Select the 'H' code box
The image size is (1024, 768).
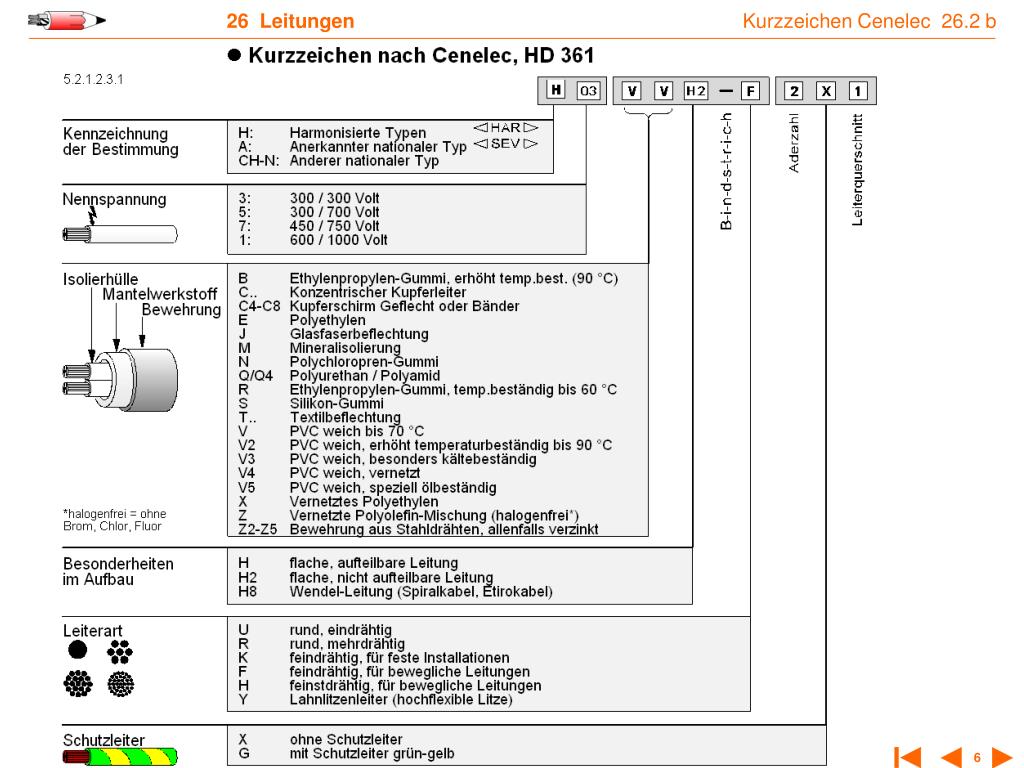556,90
